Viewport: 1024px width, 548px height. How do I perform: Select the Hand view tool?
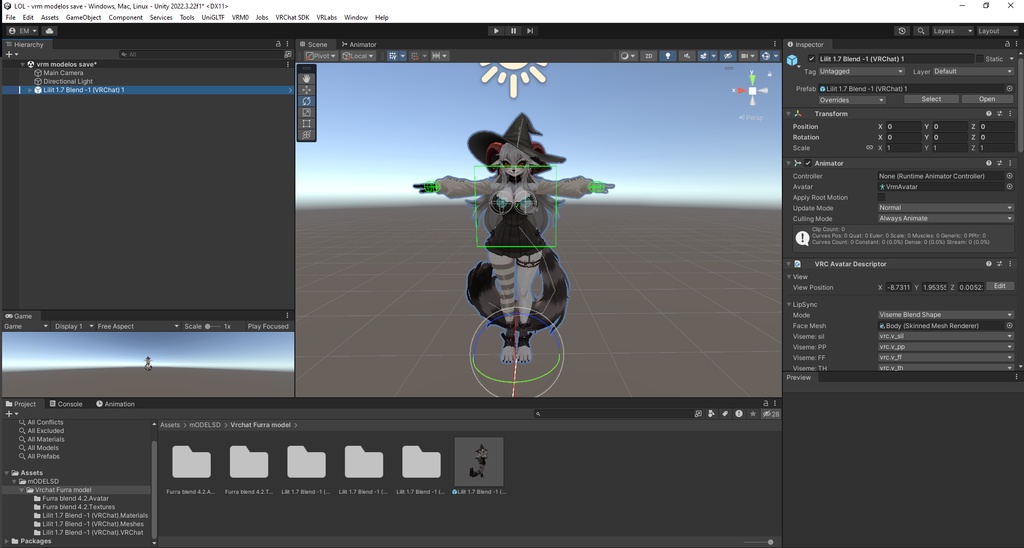click(x=306, y=78)
